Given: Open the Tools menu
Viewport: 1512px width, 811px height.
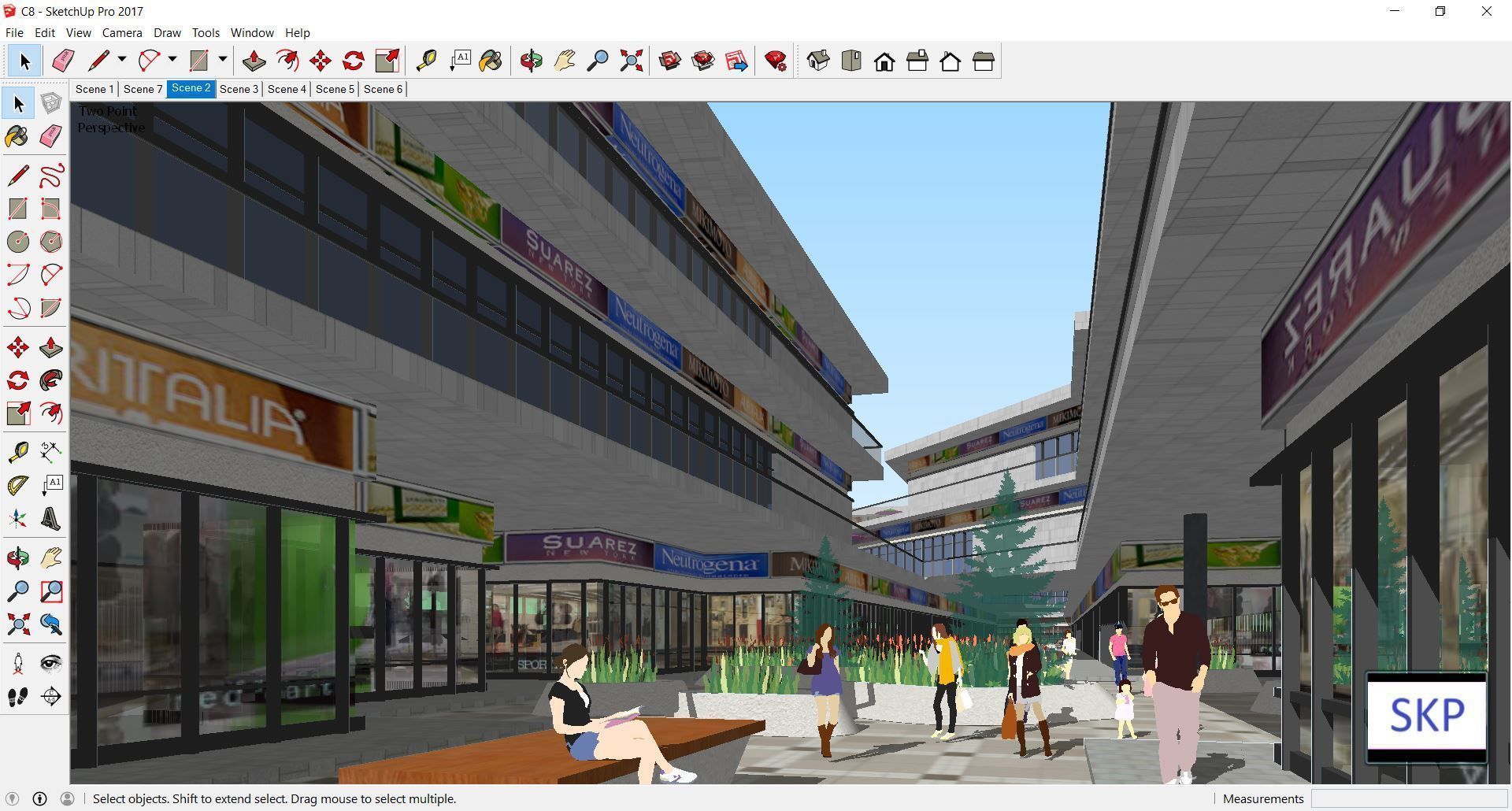Looking at the screenshot, I should [206, 33].
